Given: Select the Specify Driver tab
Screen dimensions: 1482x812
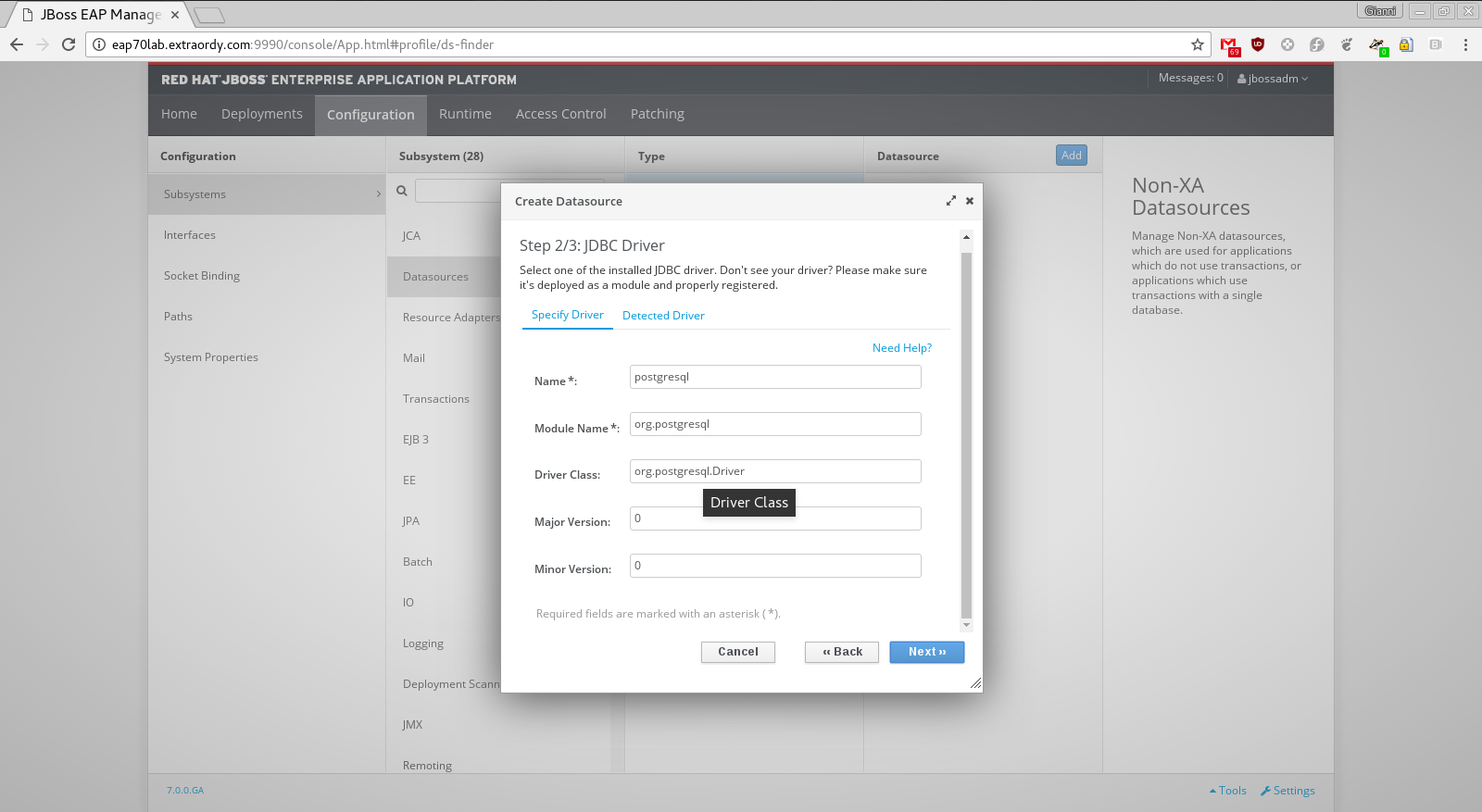Looking at the screenshot, I should [568, 315].
